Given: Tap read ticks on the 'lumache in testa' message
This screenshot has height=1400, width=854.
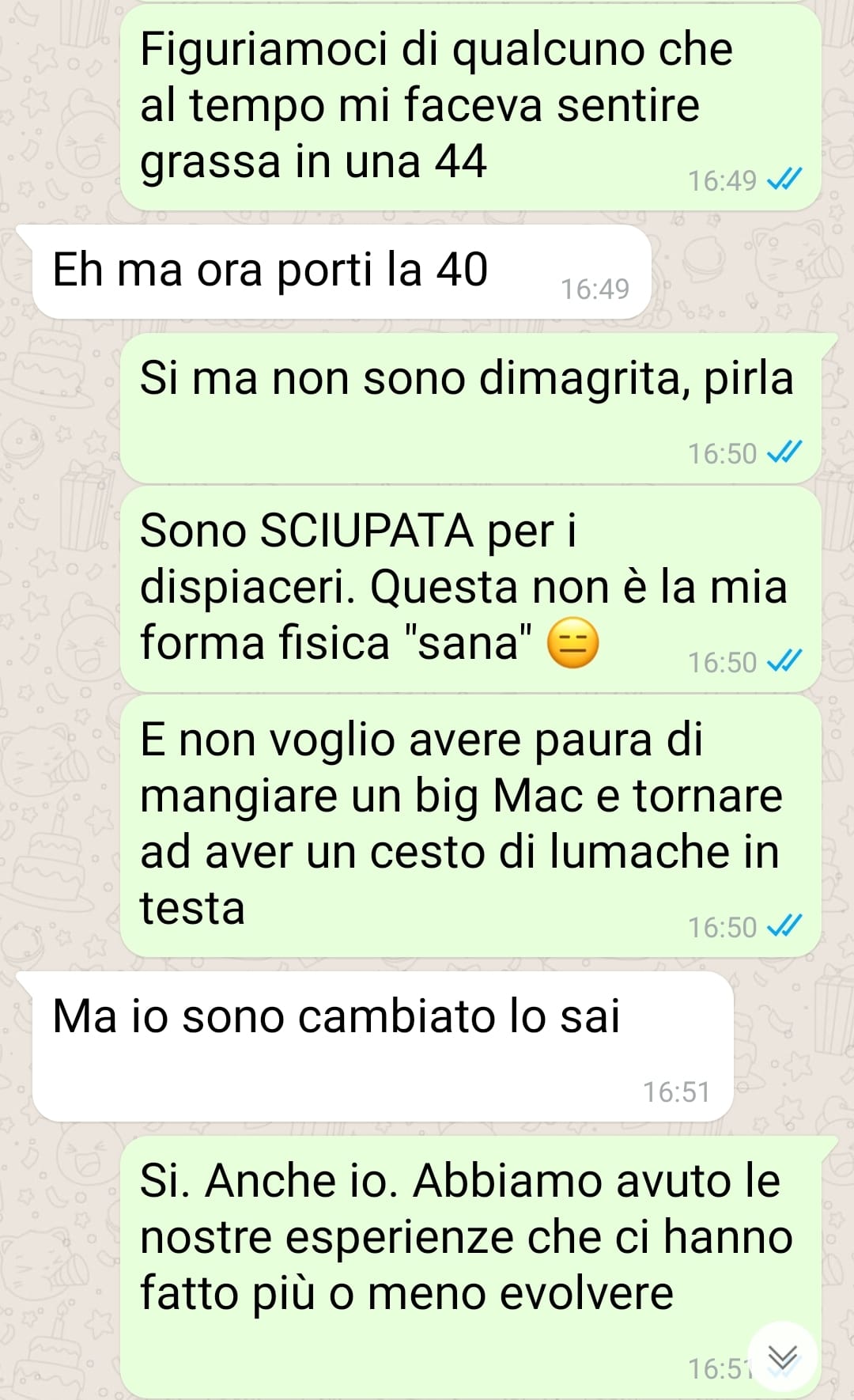Looking at the screenshot, I should 785,926.
